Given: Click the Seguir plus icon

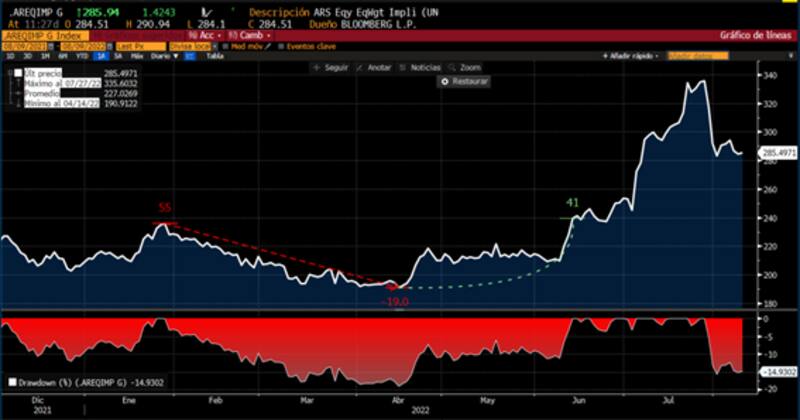Looking at the screenshot, I should click(315, 67).
